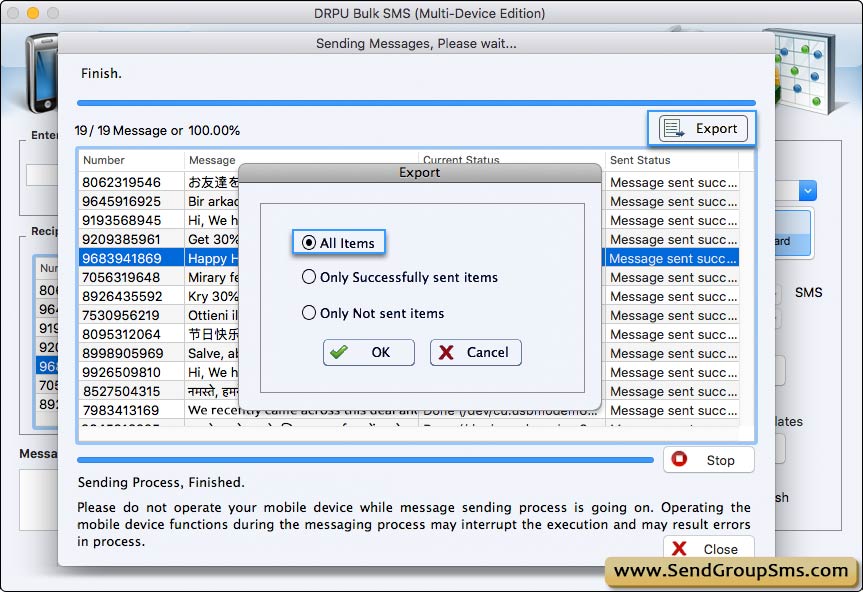Click the red stop icon
Viewport: 863px width, 592px height.
pyautogui.click(x=679, y=459)
